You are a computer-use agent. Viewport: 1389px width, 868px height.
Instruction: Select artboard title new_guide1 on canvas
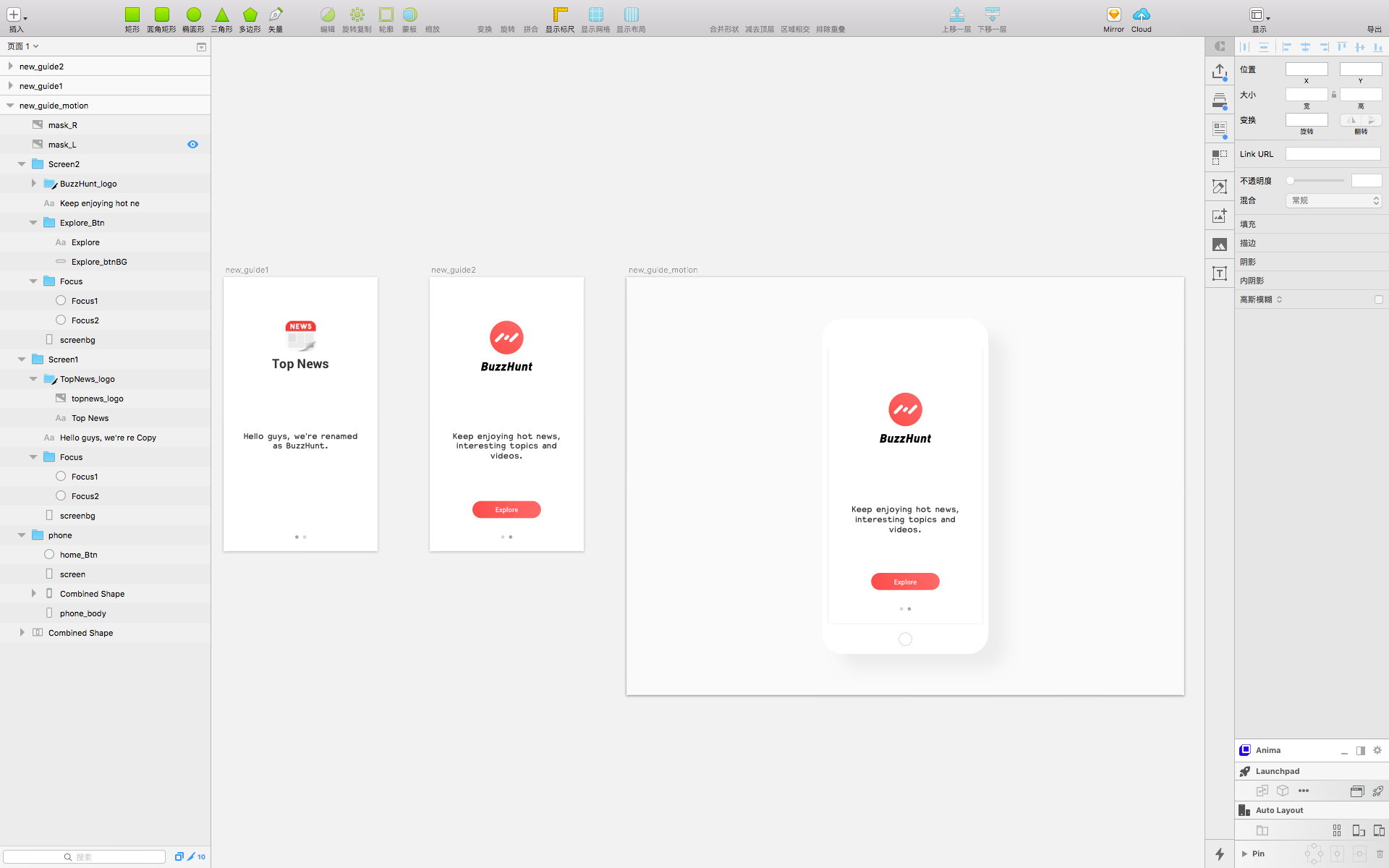[247, 270]
